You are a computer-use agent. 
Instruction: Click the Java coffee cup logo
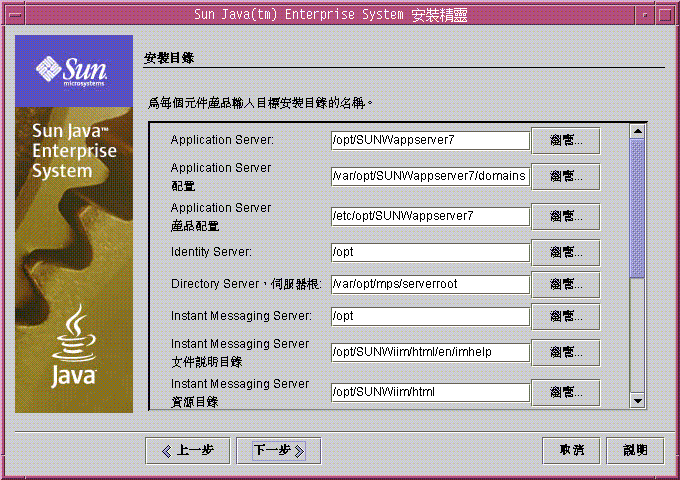click(74, 346)
